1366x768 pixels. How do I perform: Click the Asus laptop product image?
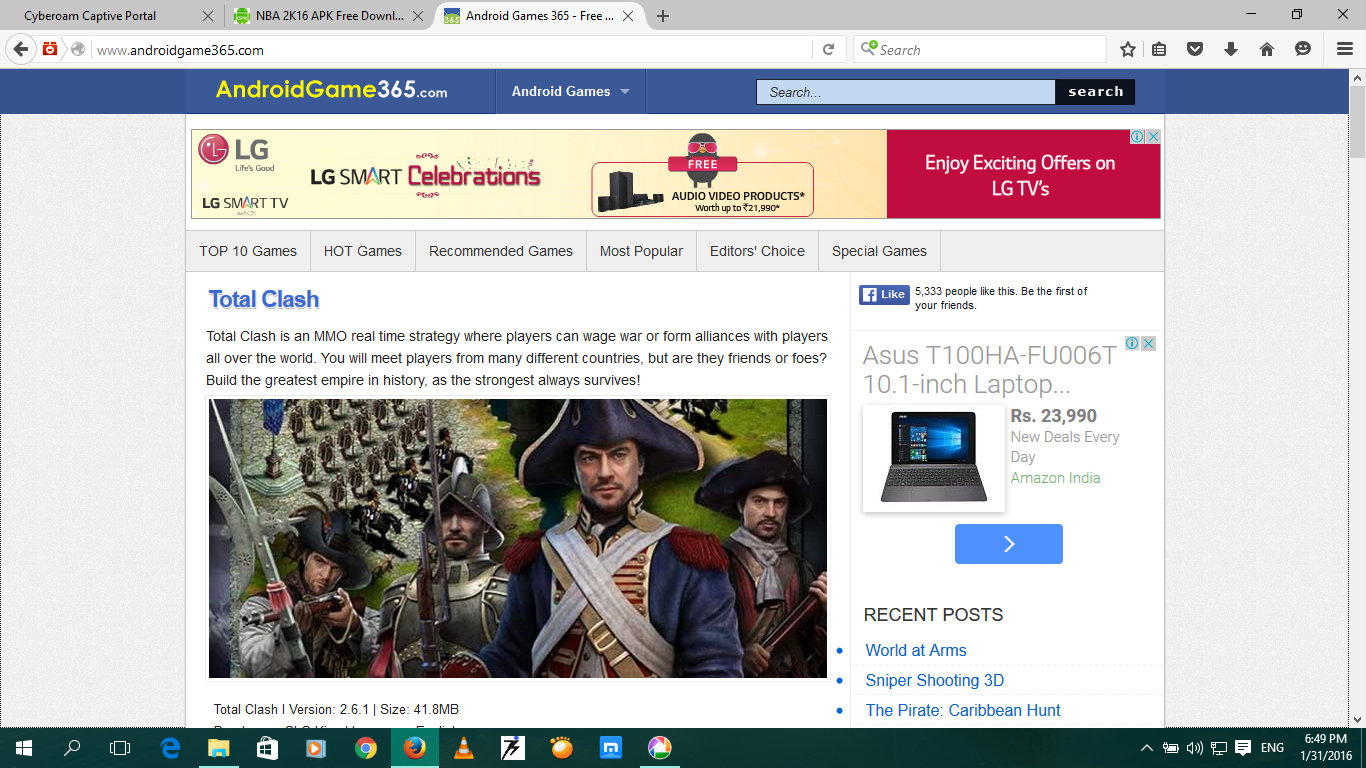(934, 457)
